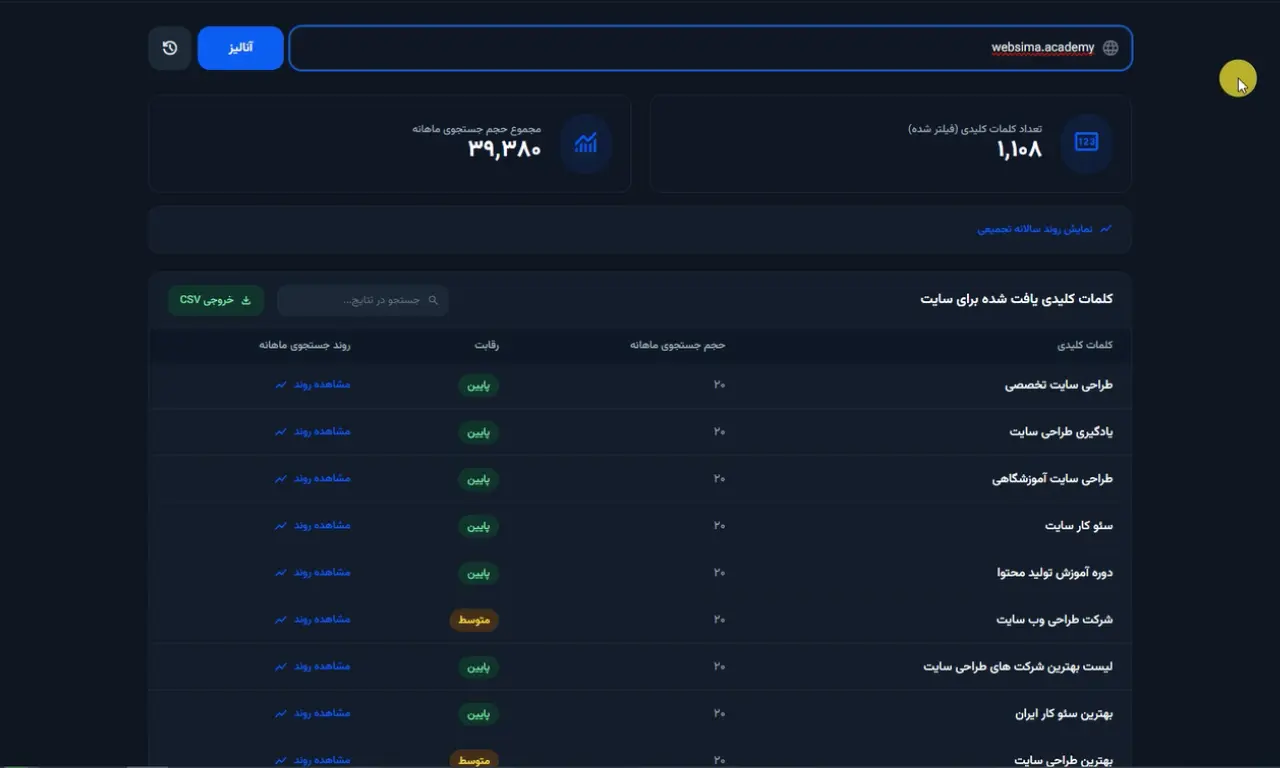1280x768 pixels.
Task: Click the globe icon in URL field
Action: (1110, 48)
